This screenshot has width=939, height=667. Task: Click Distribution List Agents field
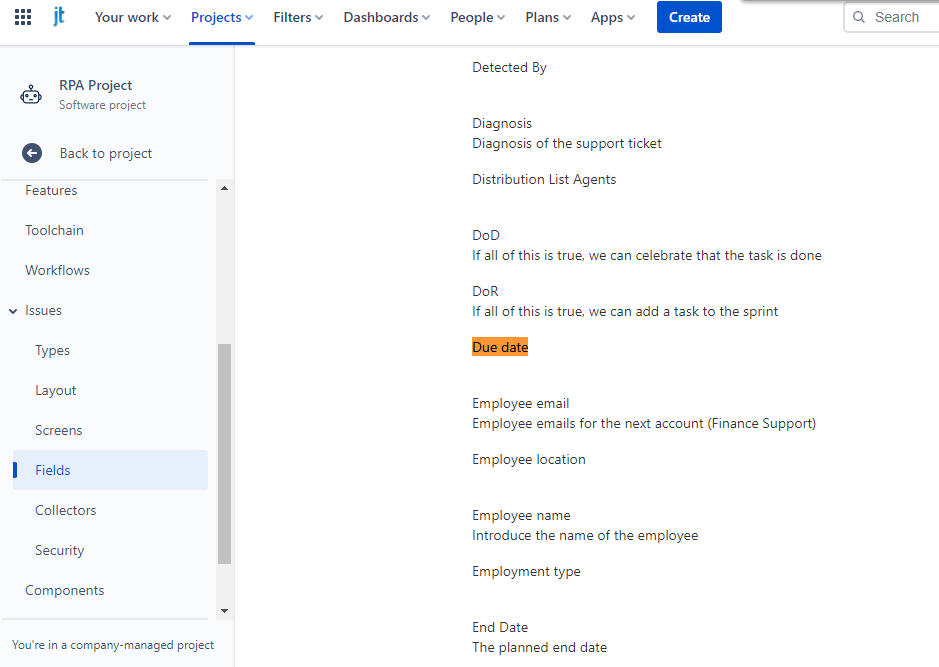544,180
